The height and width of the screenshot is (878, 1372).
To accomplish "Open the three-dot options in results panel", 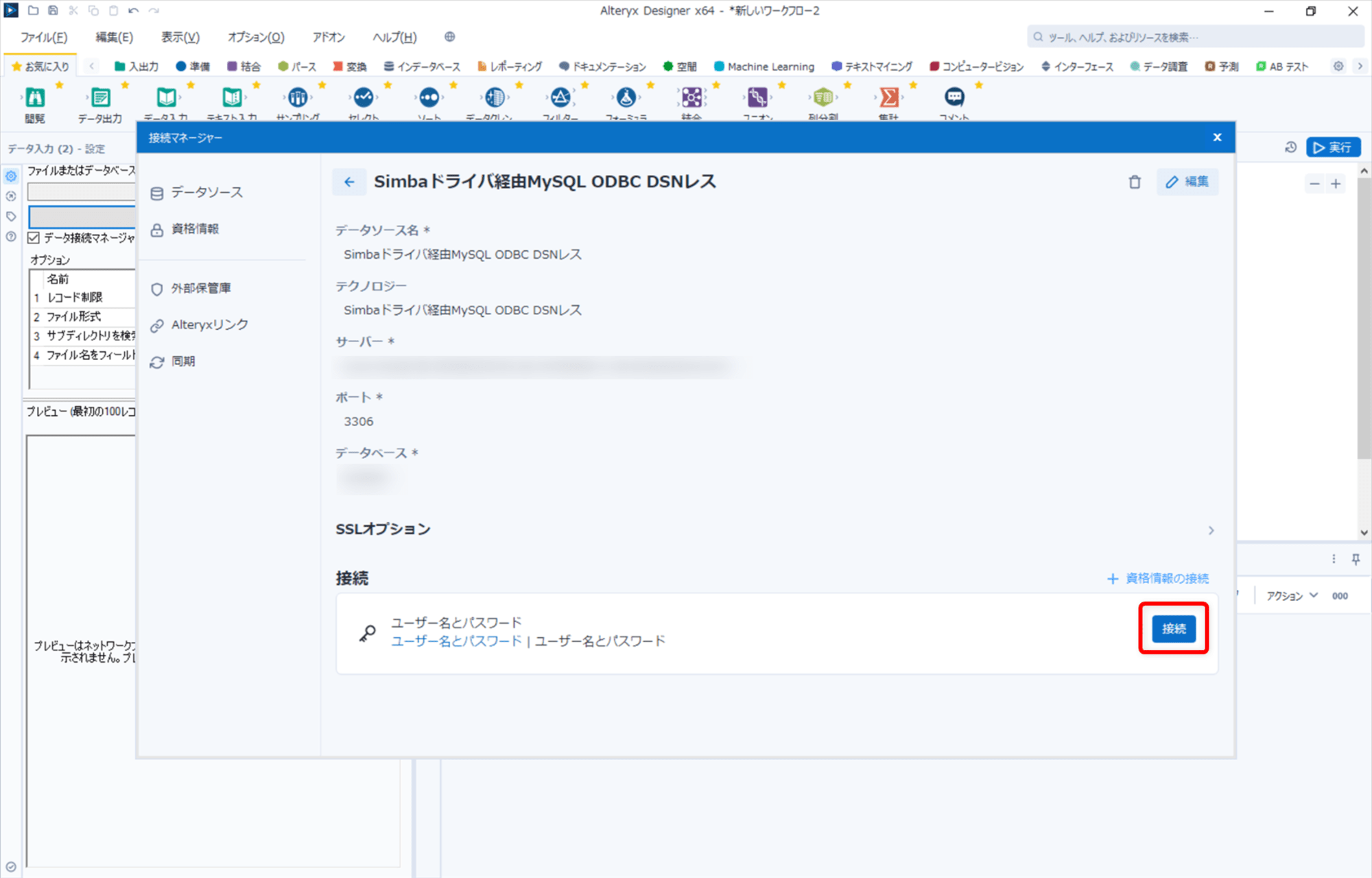I will (x=1334, y=559).
